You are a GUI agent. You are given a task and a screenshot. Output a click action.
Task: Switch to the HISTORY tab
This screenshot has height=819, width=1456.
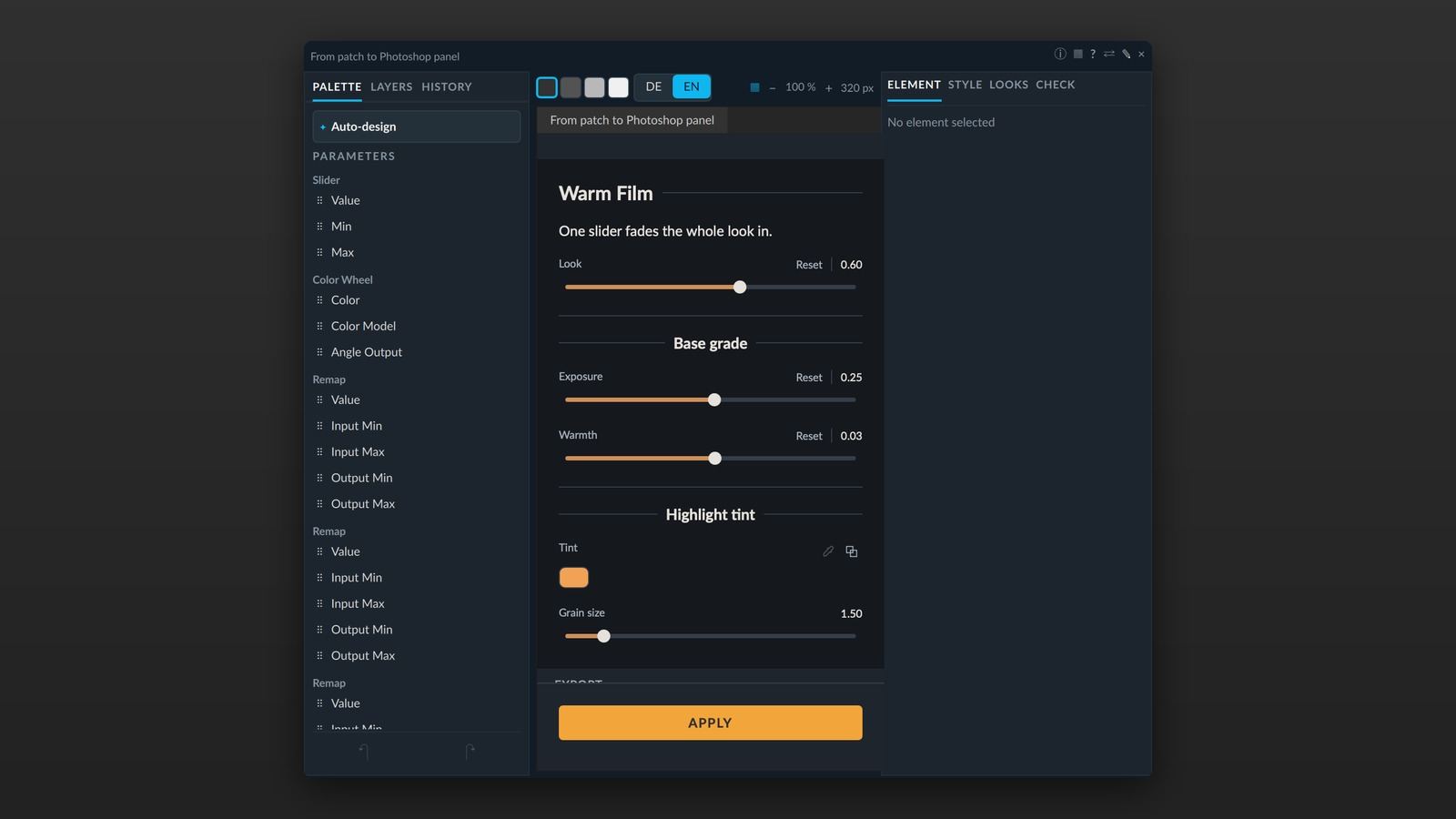tap(447, 87)
